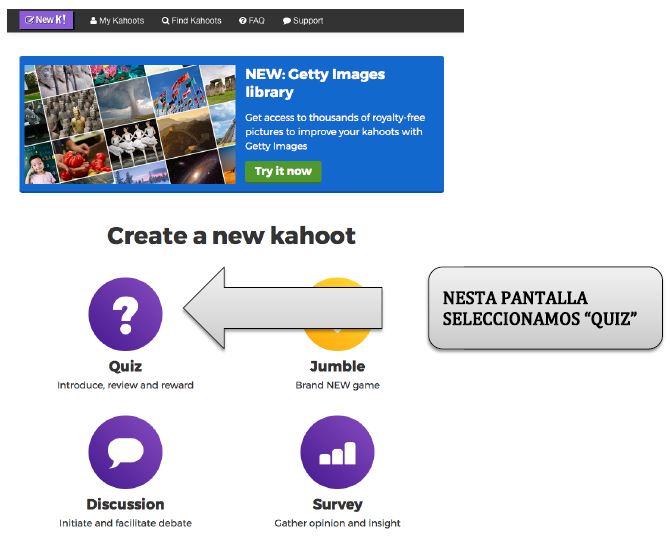Image resolution: width=670 pixels, height=550 pixels.
Task: Select the Discussion speech-bubble icon
Action: [x=125, y=452]
